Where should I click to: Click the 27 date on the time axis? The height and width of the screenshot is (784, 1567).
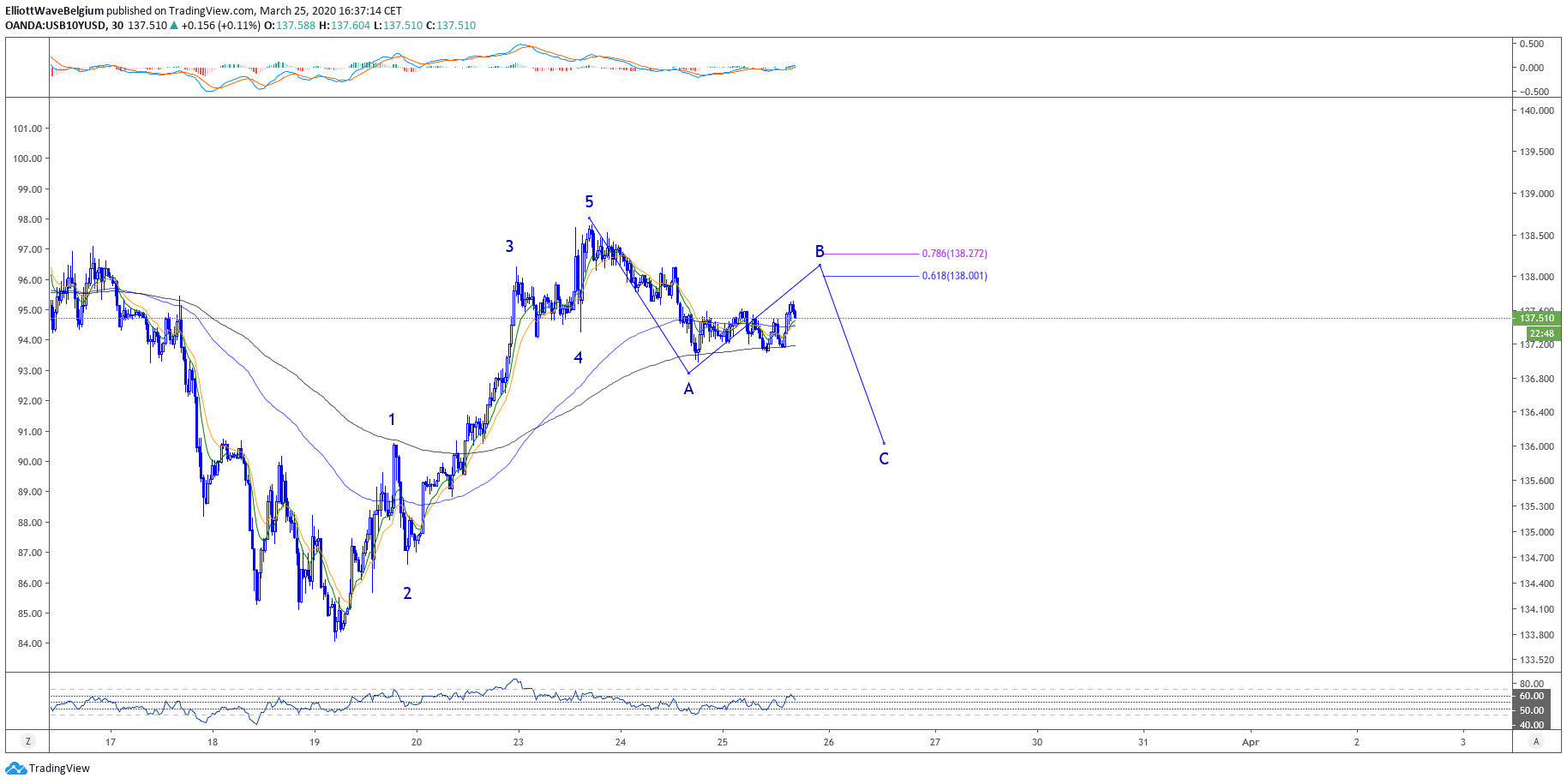click(x=935, y=742)
